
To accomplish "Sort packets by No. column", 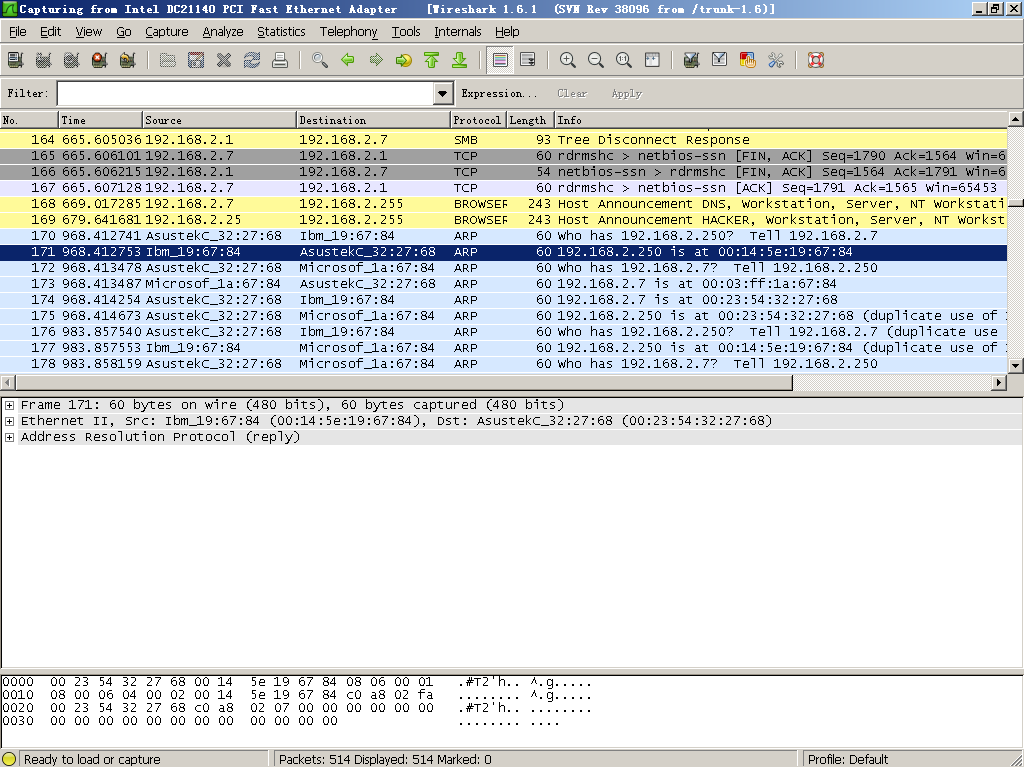I will 29,120.
